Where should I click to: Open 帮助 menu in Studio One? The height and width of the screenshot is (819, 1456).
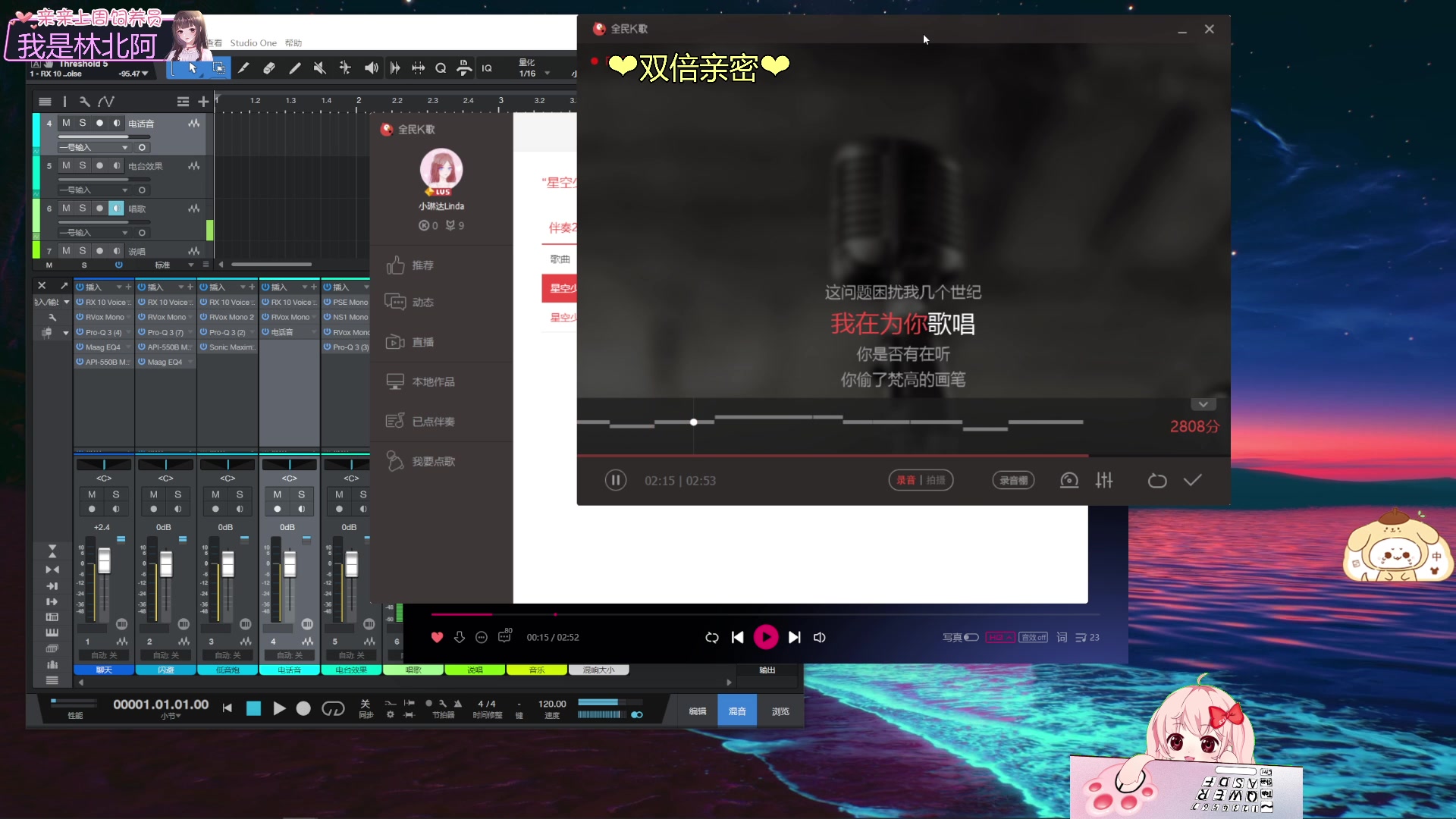[x=293, y=43]
